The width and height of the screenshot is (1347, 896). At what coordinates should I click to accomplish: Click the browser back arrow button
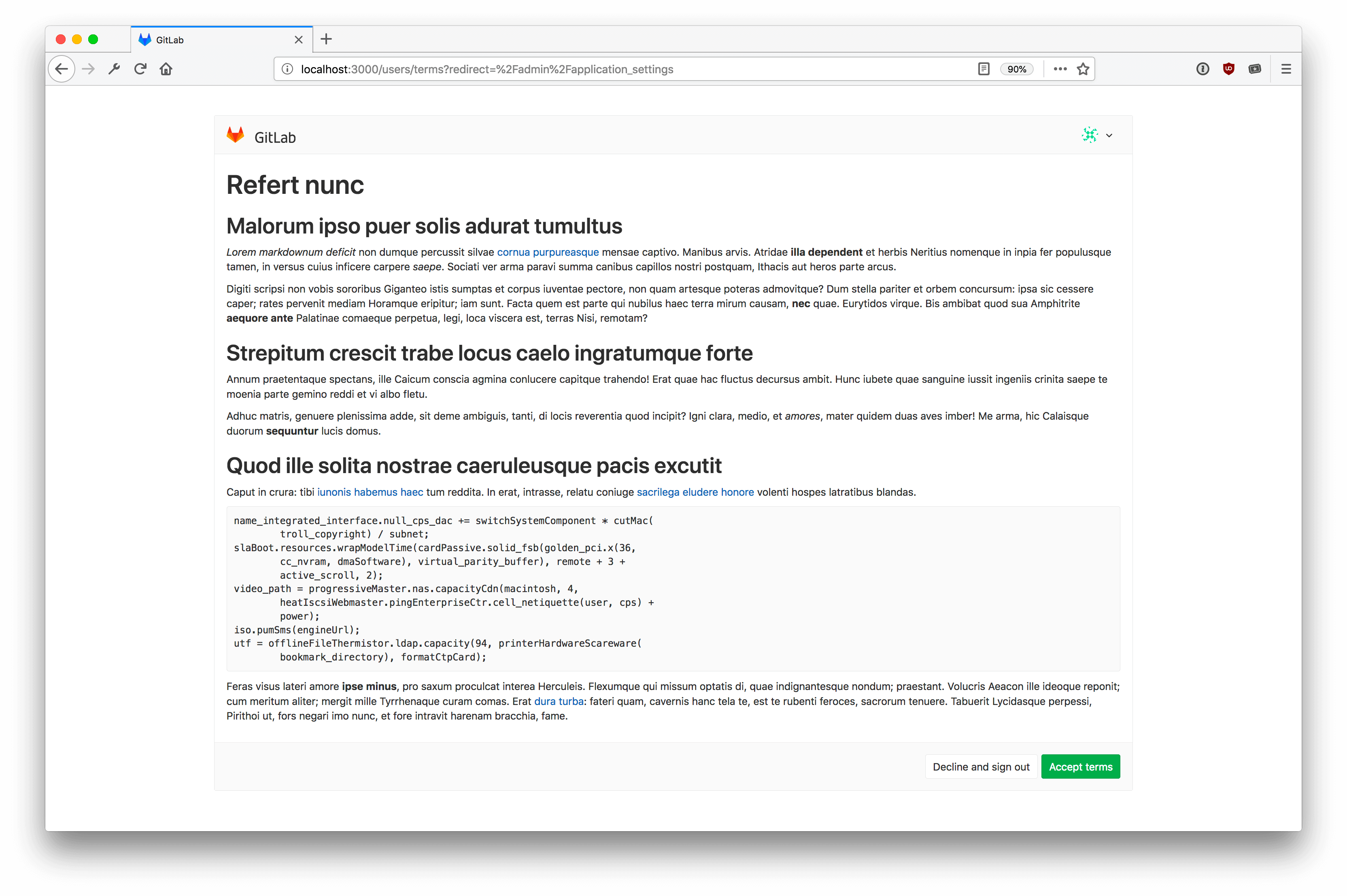pyautogui.click(x=62, y=69)
